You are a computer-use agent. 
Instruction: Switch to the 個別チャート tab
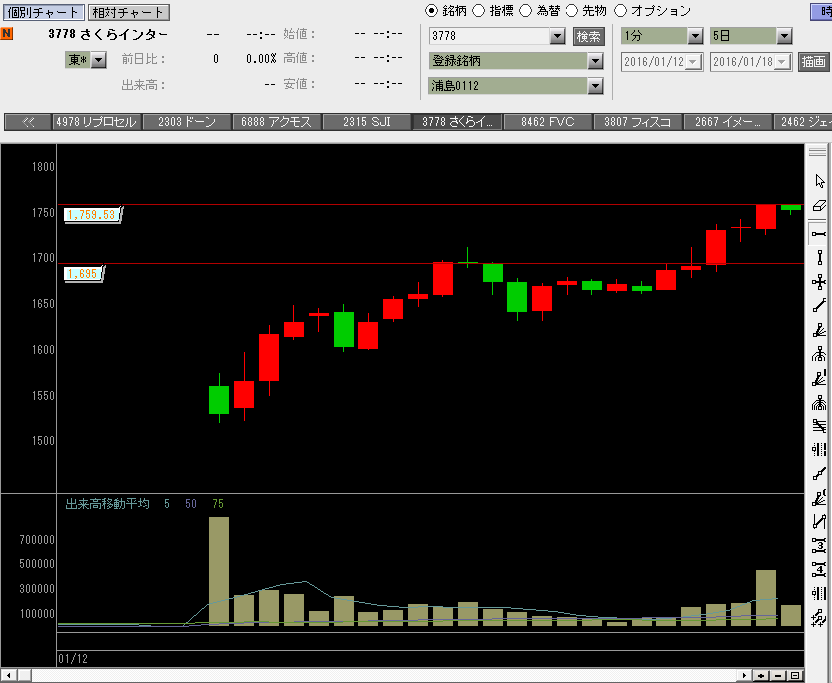point(43,12)
